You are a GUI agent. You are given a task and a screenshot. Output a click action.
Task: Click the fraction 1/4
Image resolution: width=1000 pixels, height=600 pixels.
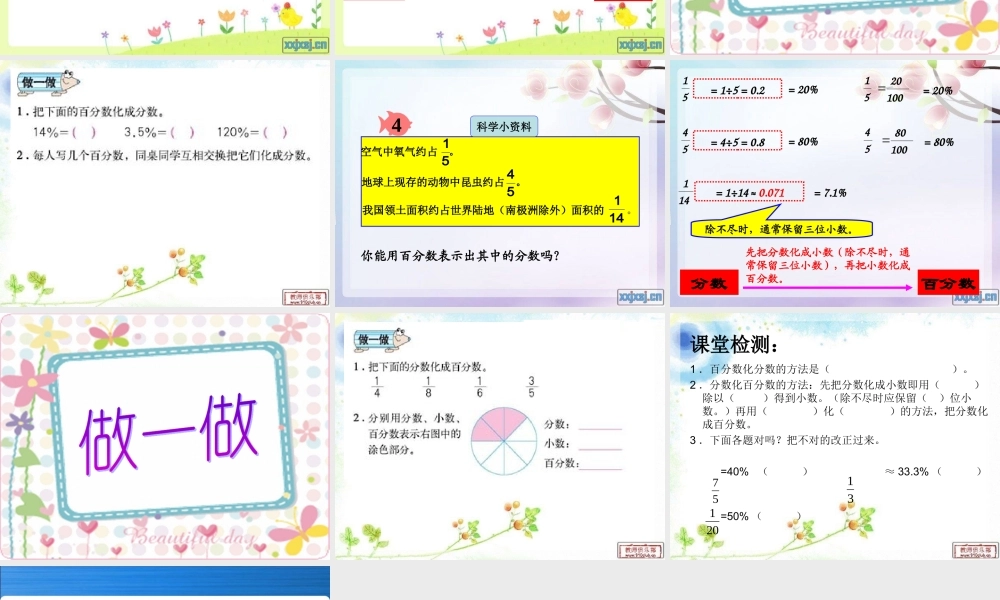377,386
